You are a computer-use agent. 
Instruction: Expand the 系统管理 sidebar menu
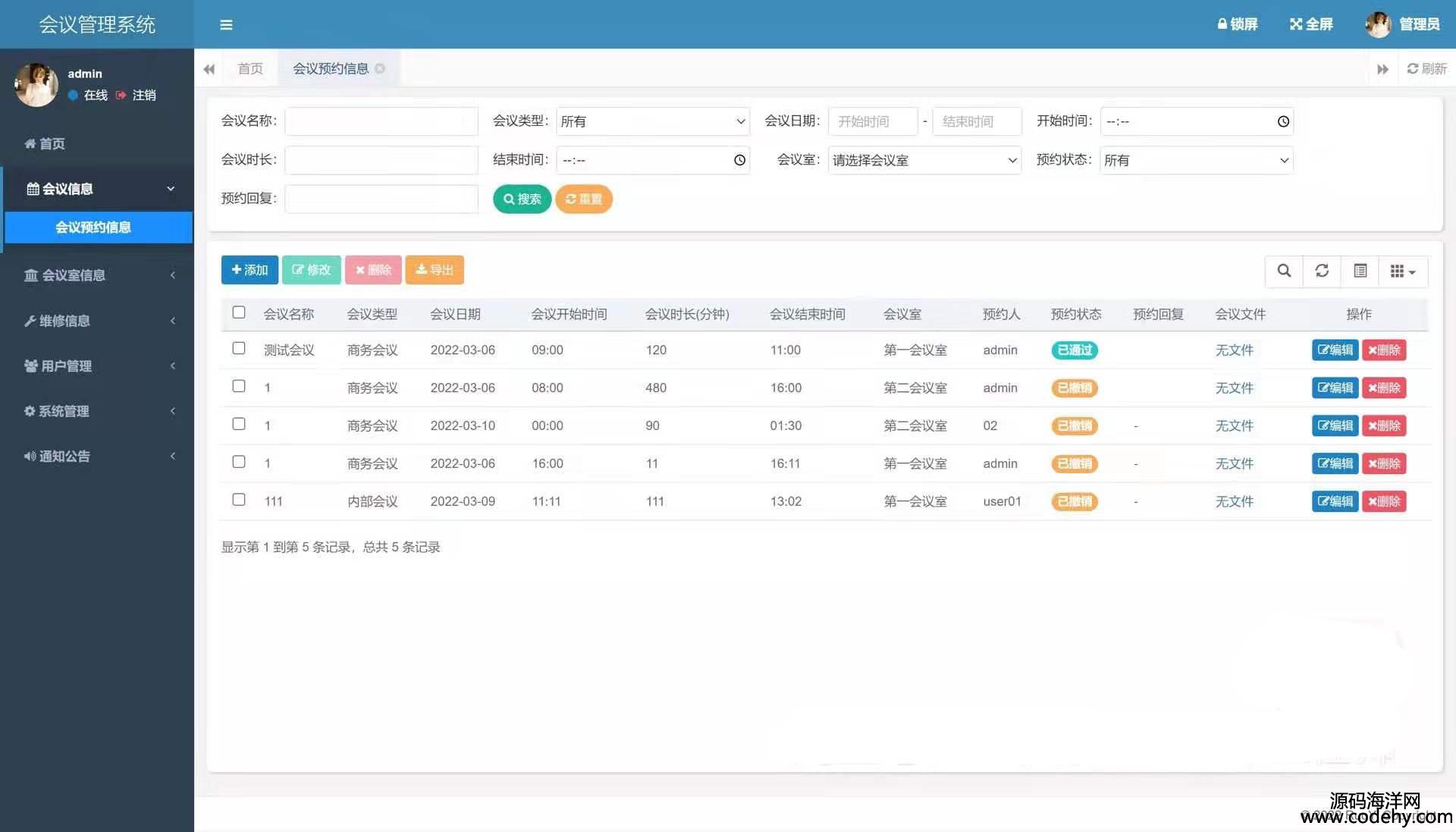pos(97,411)
